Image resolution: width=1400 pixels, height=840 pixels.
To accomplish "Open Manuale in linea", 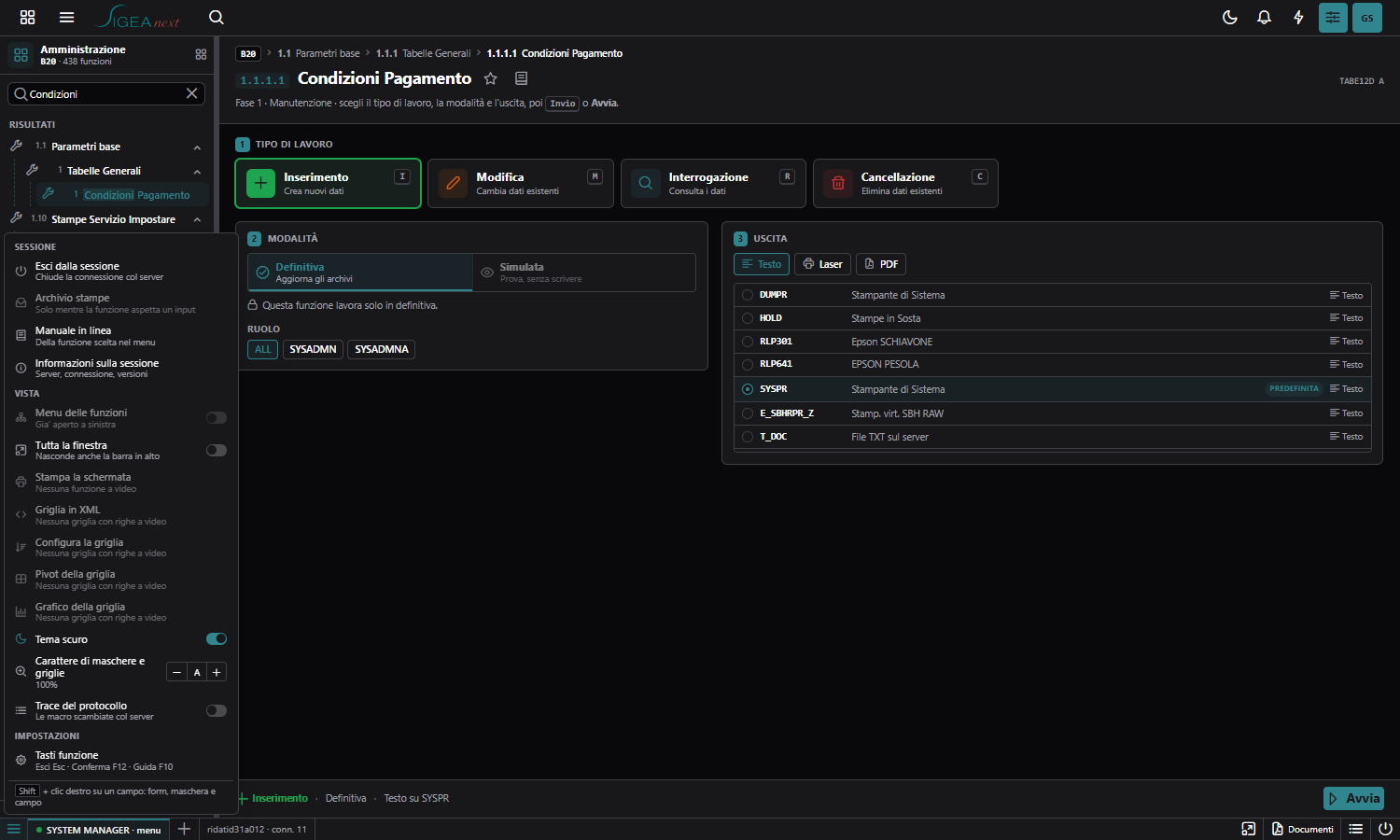I will coord(121,336).
